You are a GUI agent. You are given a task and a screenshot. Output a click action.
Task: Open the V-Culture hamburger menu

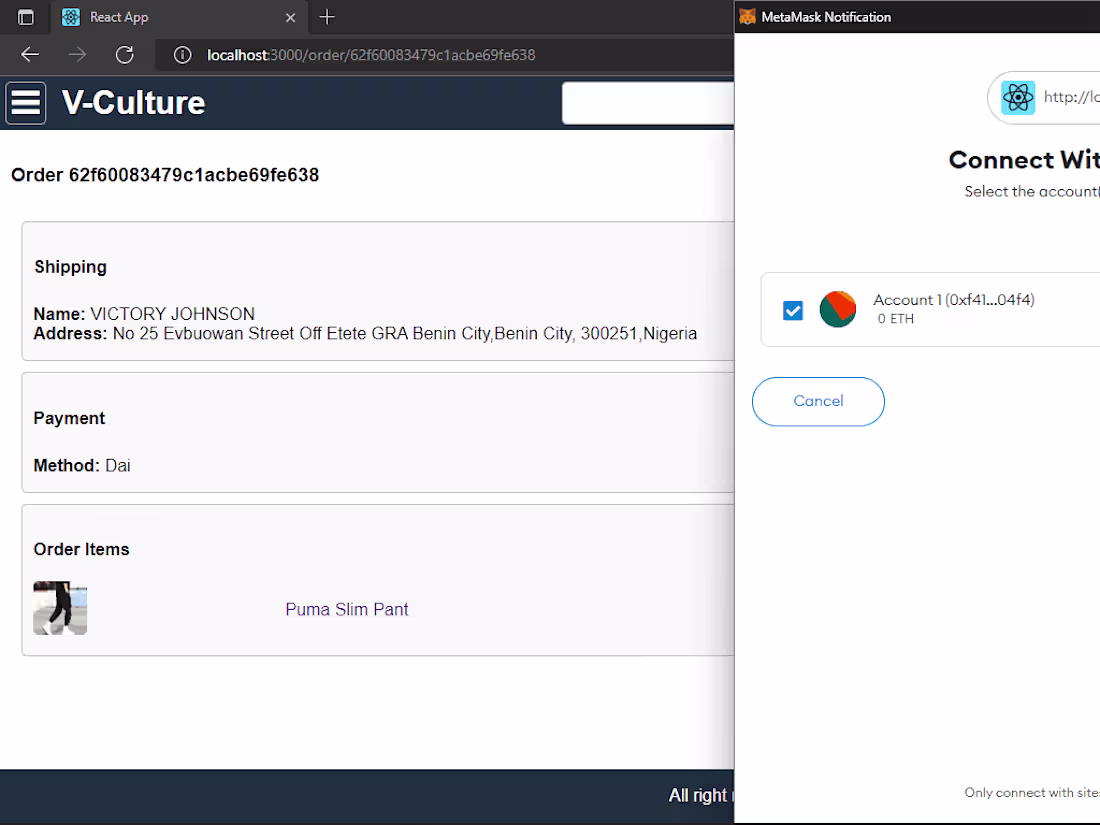tap(26, 103)
